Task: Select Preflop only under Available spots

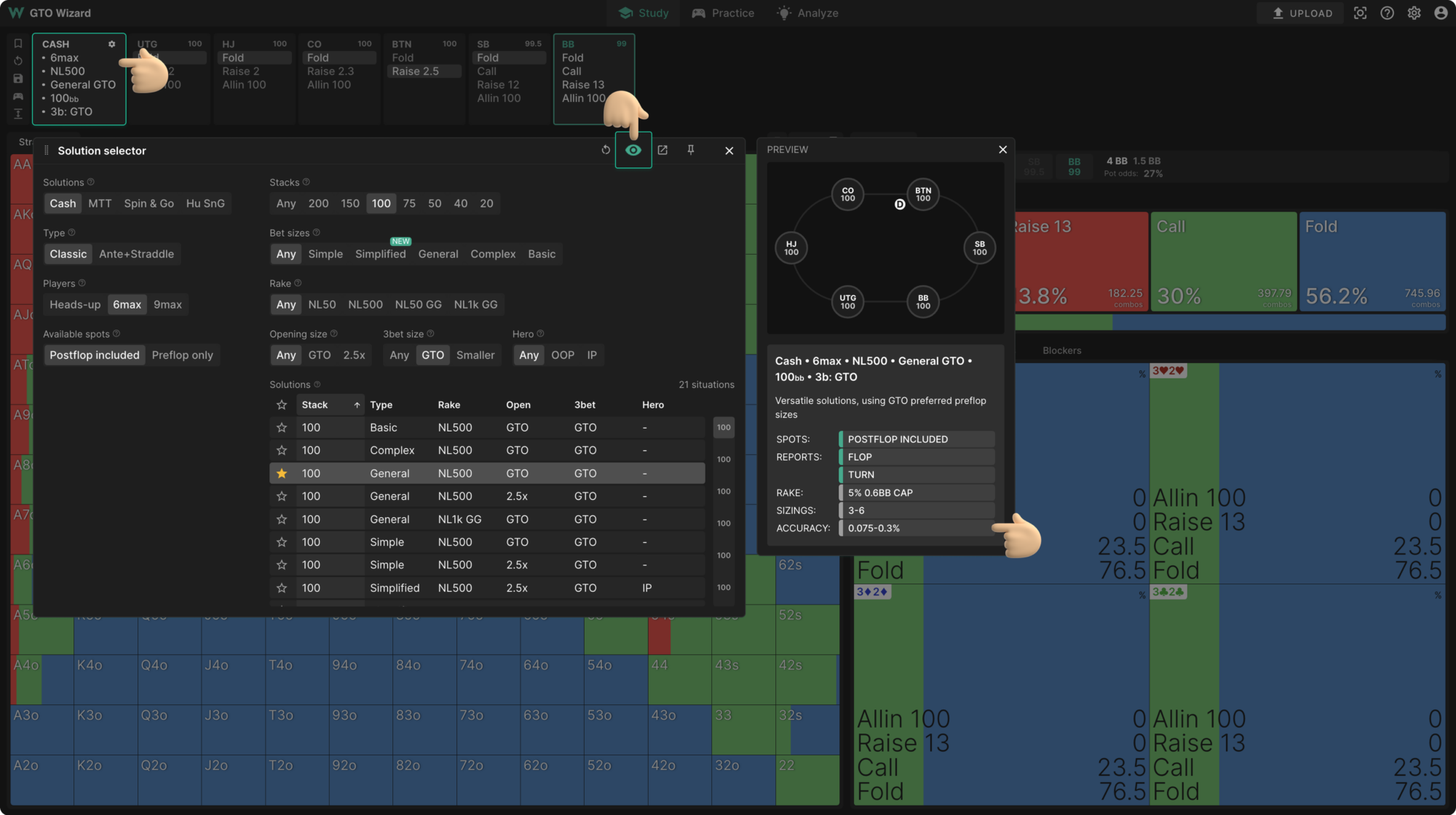Action: tap(183, 354)
